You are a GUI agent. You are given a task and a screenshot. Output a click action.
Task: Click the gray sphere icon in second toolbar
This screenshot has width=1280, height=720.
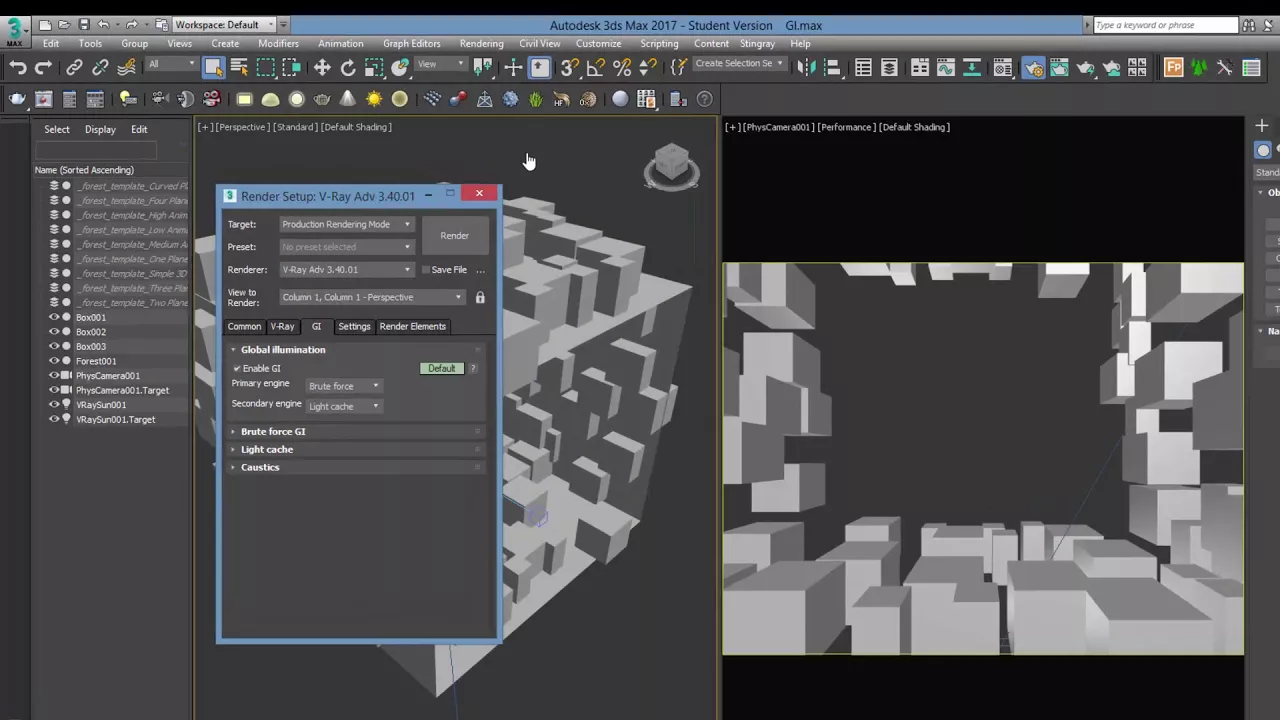click(620, 99)
